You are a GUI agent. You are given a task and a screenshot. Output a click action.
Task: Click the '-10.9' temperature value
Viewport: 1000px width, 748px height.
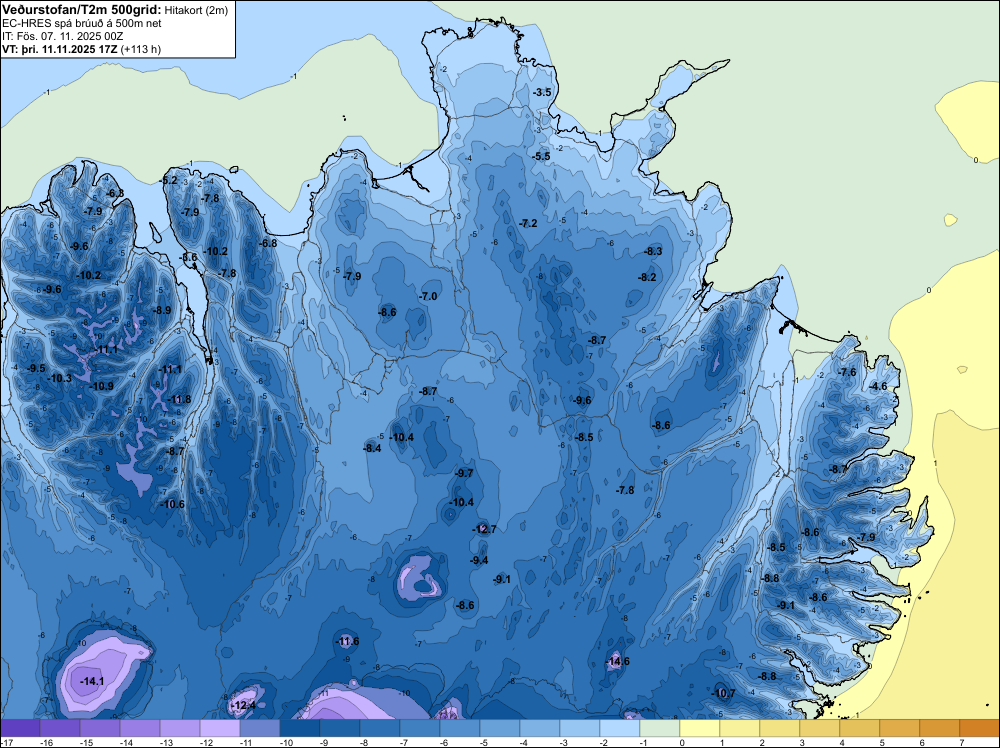pos(101,386)
